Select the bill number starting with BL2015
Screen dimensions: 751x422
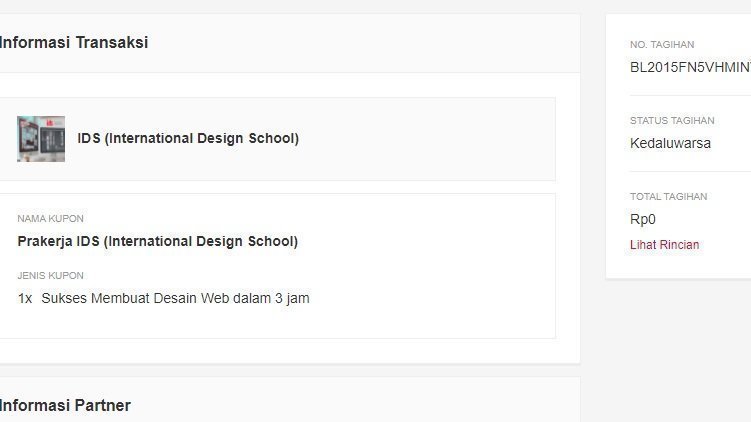(x=689, y=67)
